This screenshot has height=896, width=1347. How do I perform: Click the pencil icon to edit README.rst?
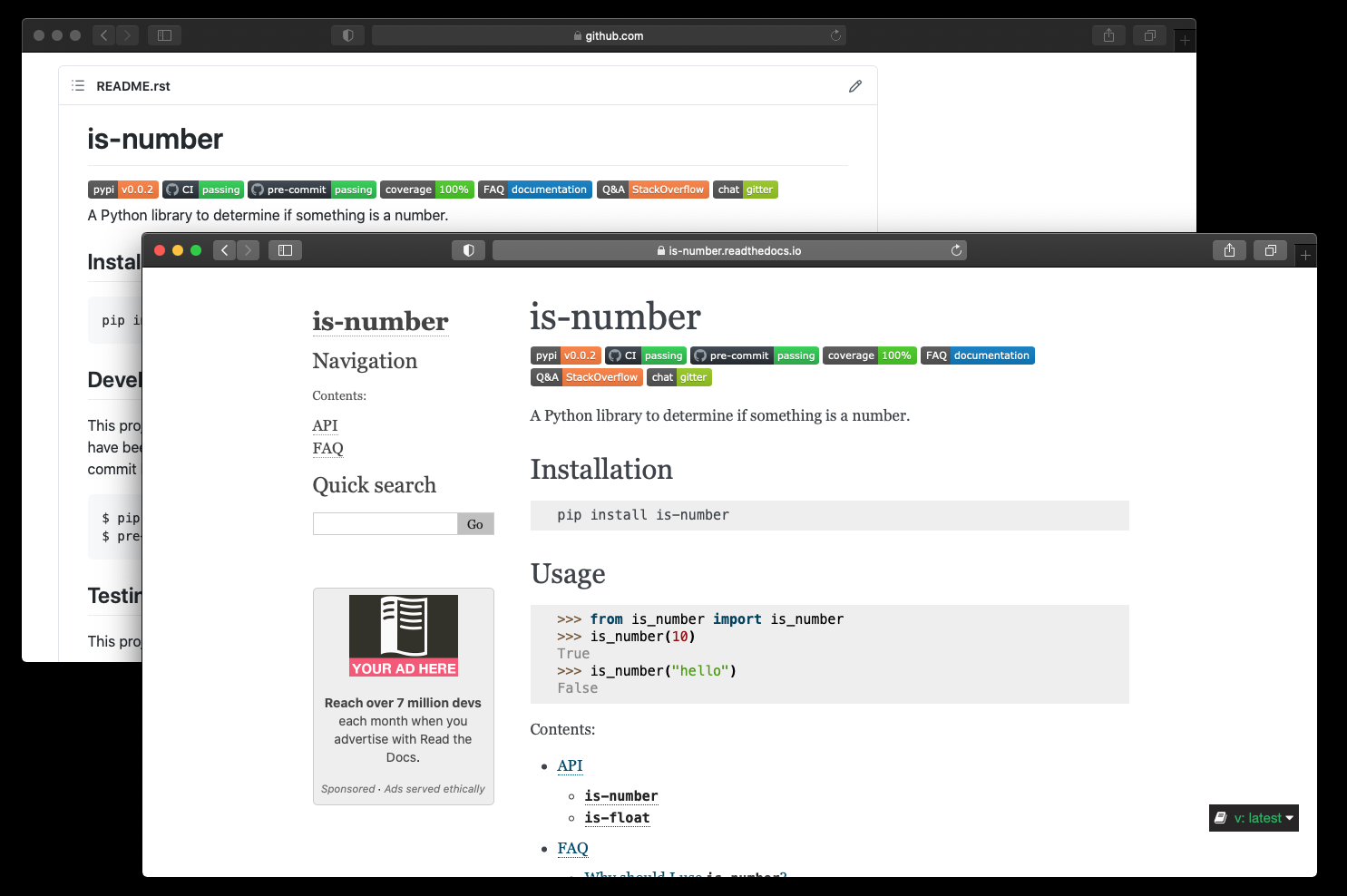[854, 85]
